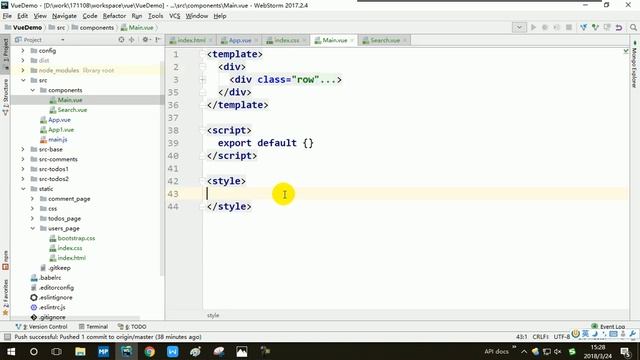Click the Run button in toolbar
Screen dimensions: 640x360
click(533, 27)
